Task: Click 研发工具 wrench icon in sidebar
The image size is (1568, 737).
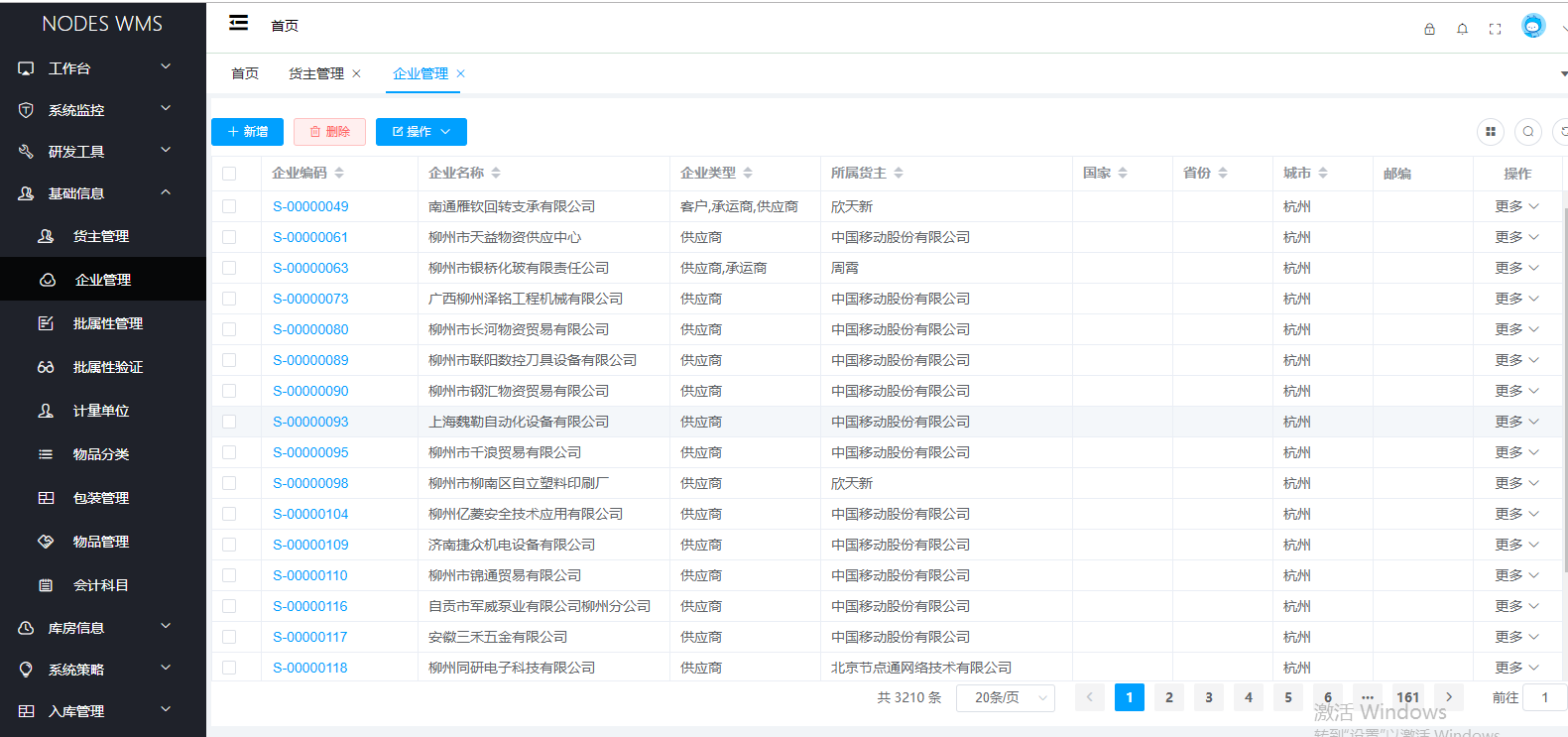Action: tap(26, 152)
